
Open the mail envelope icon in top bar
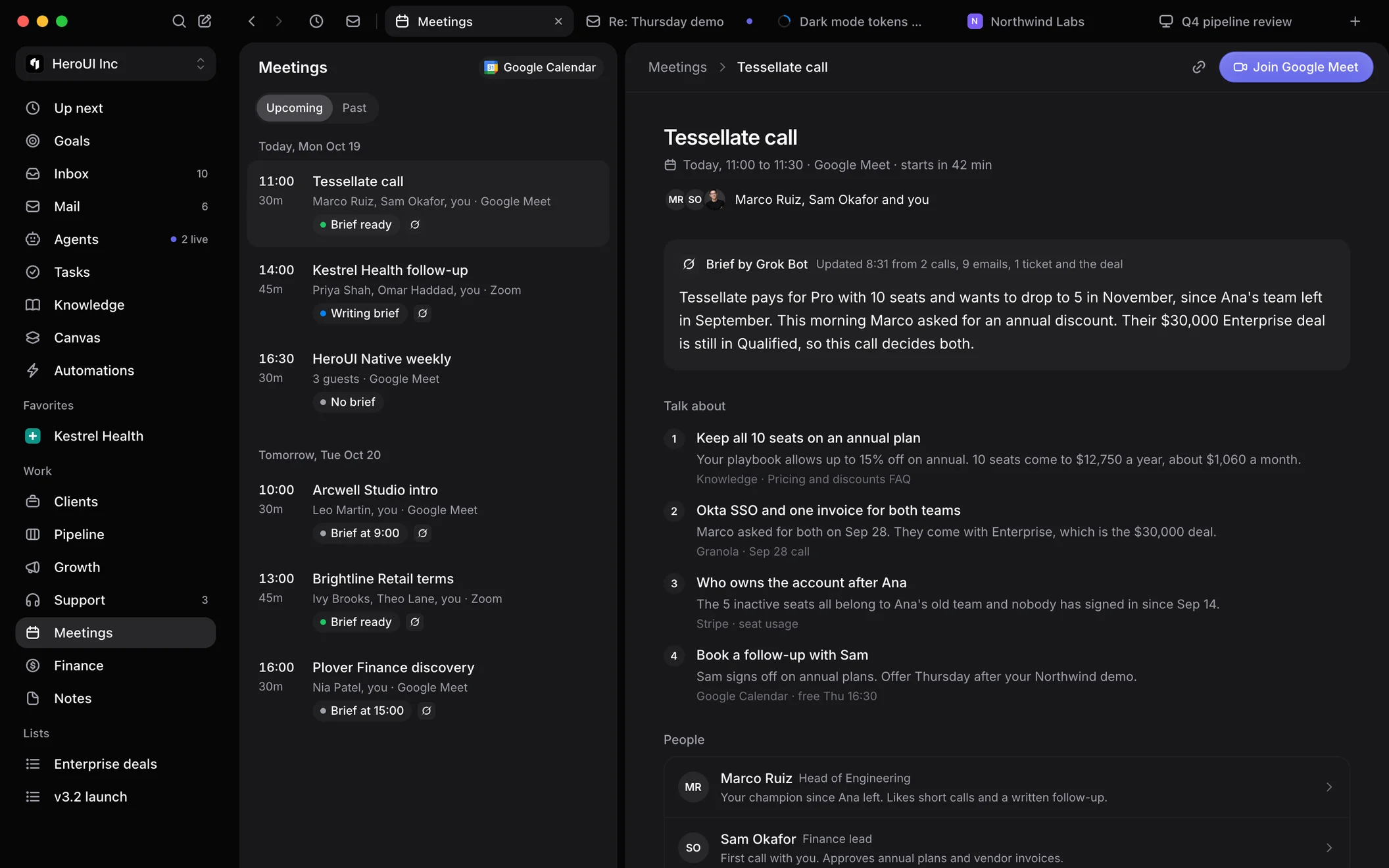[353, 21]
